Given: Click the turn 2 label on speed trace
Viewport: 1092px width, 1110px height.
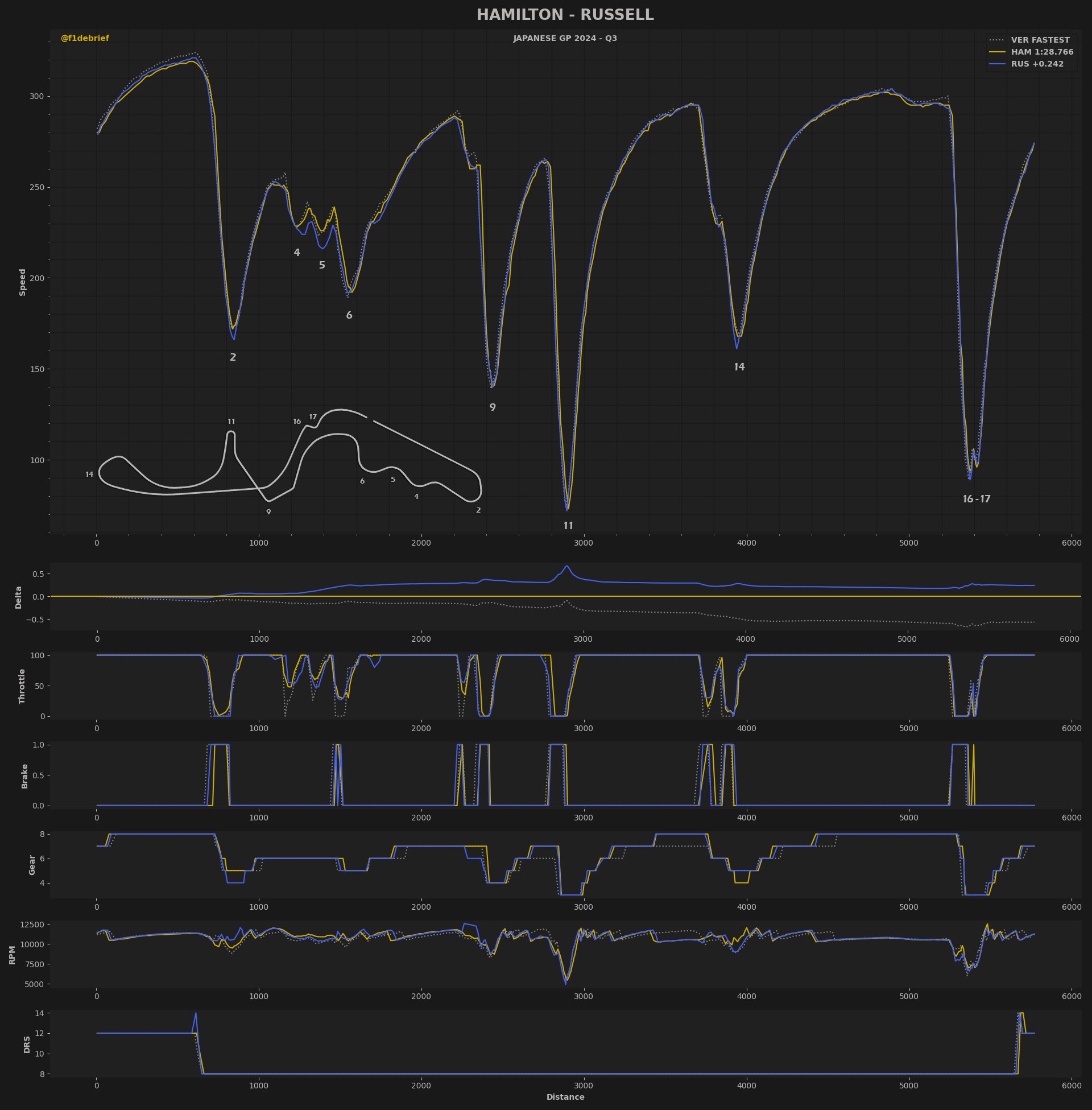Looking at the screenshot, I should (233, 357).
